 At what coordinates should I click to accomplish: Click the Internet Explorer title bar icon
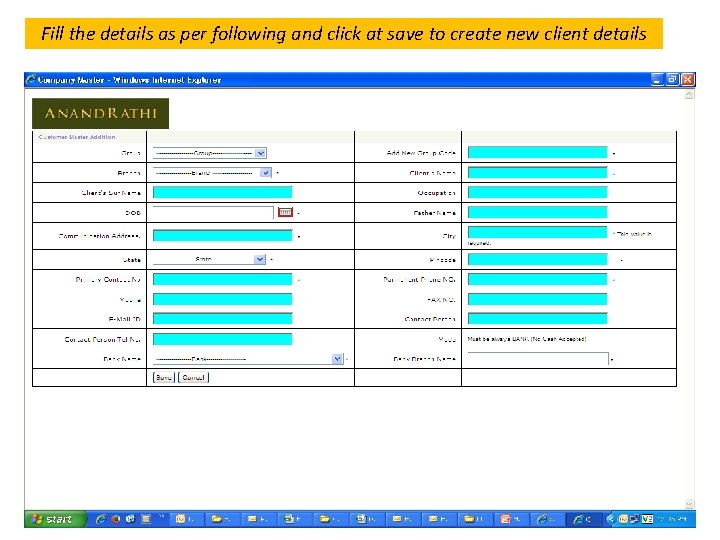pyautogui.click(x=31, y=79)
